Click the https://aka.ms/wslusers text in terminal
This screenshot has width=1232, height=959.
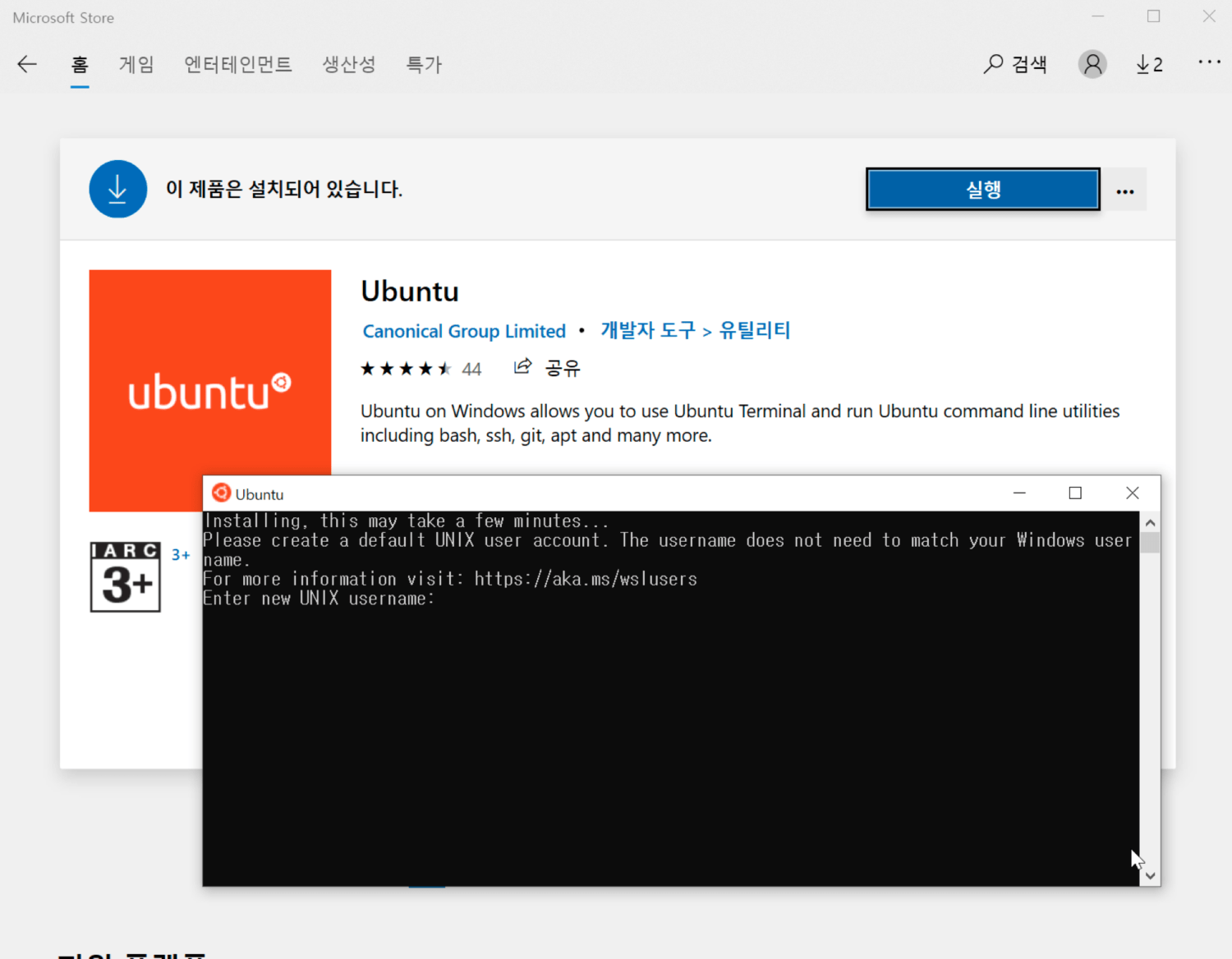pos(586,579)
